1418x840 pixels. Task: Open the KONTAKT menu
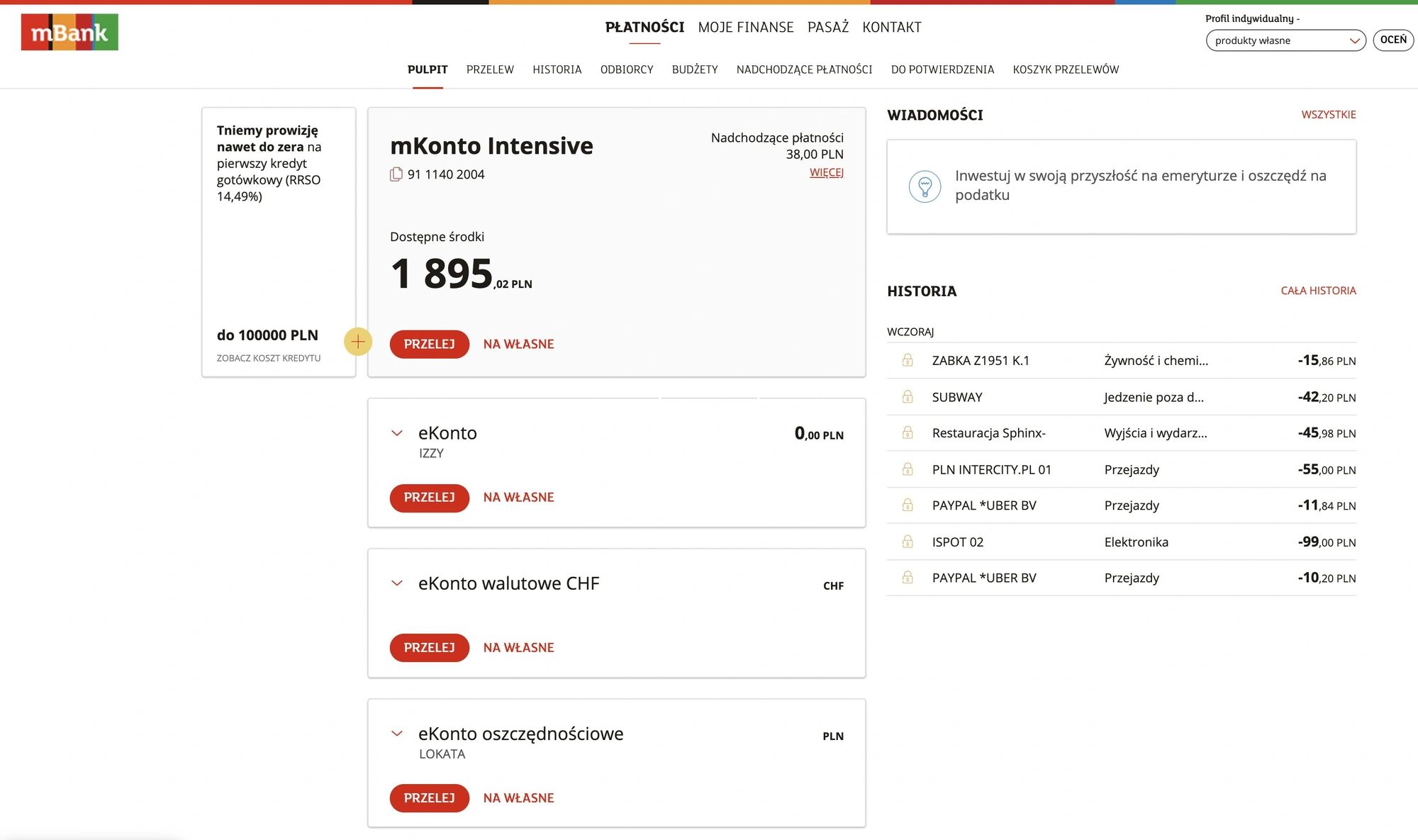tap(892, 27)
